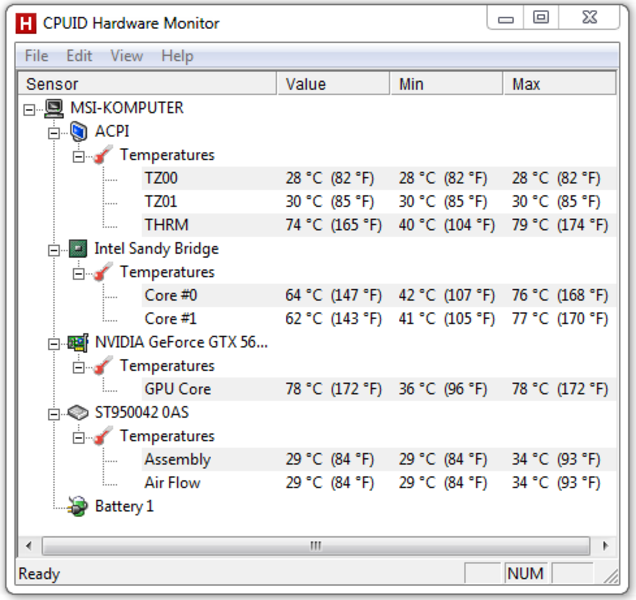636x600 pixels.
Task: Click the scroll left arrow
Action: click(x=29, y=546)
